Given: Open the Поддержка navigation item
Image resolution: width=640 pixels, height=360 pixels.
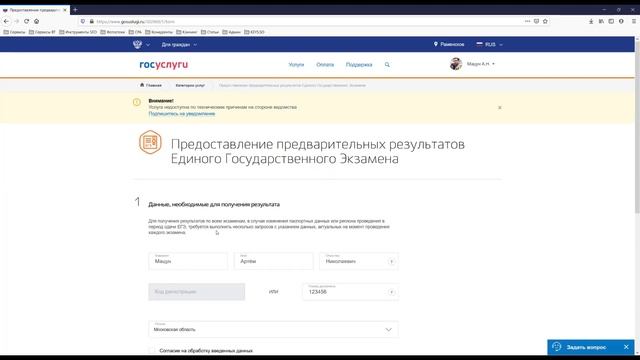Looking at the screenshot, I should tap(359, 64).
